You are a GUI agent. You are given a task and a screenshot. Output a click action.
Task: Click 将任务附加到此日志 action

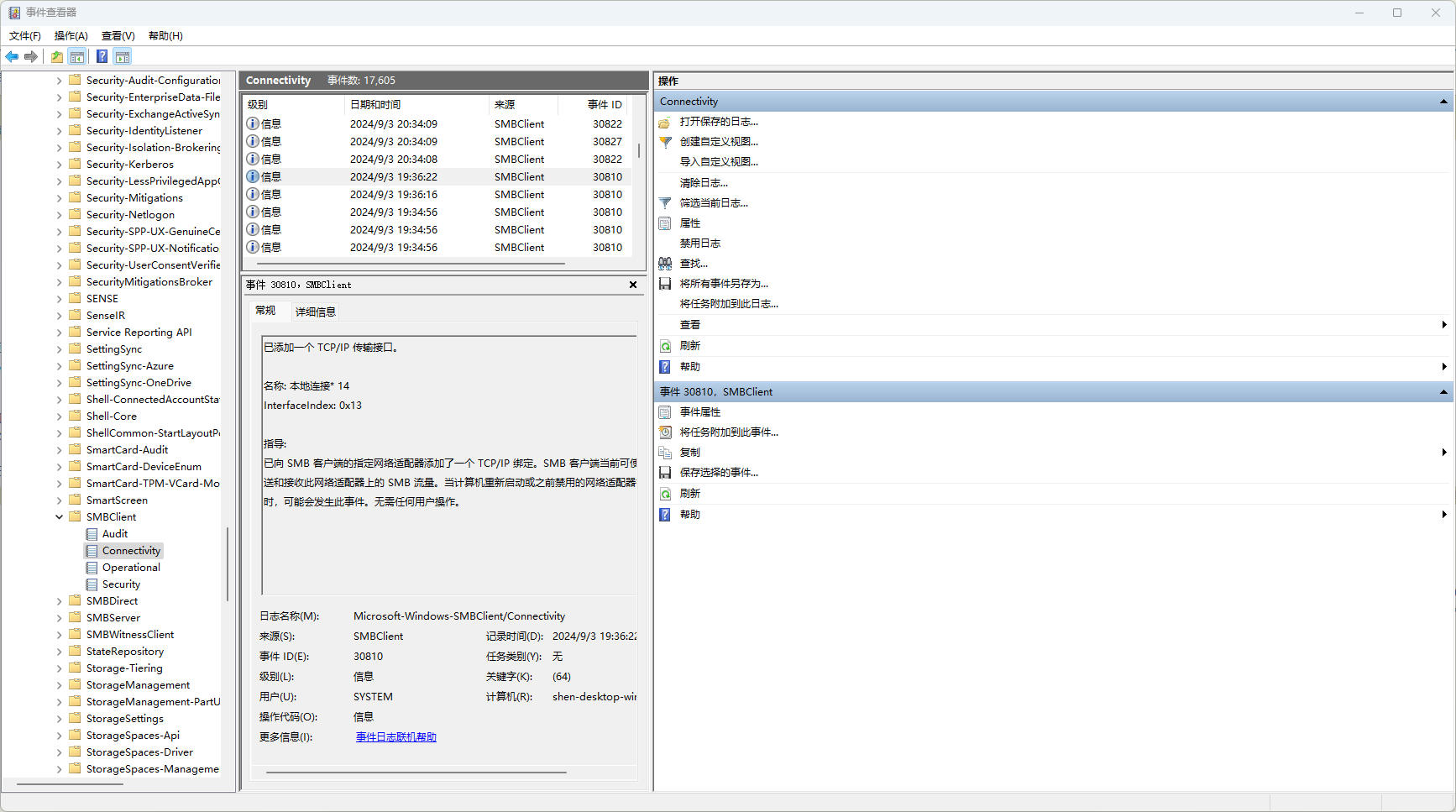tap(729, 304)
